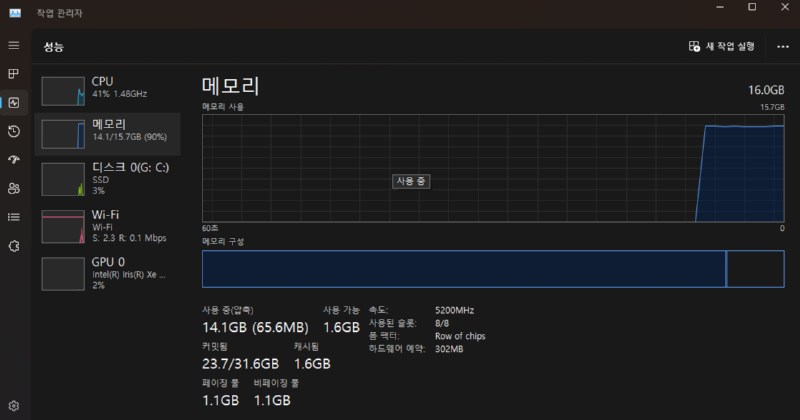Open the Services page puzzle icon
800x420 pixels.
click(14, 245)
